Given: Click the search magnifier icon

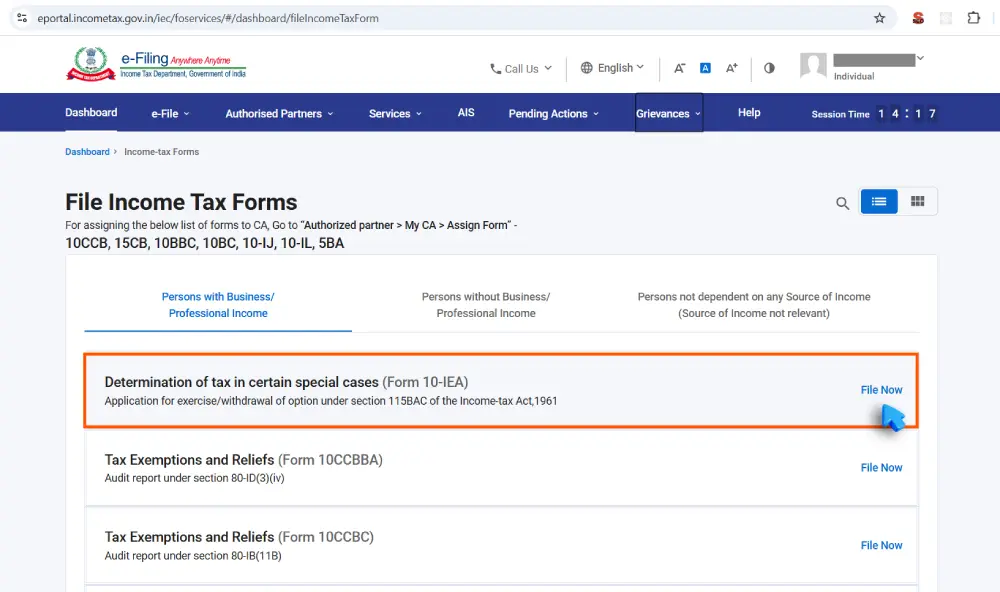Looking at the screenshot, I should (x=842, y=203).
